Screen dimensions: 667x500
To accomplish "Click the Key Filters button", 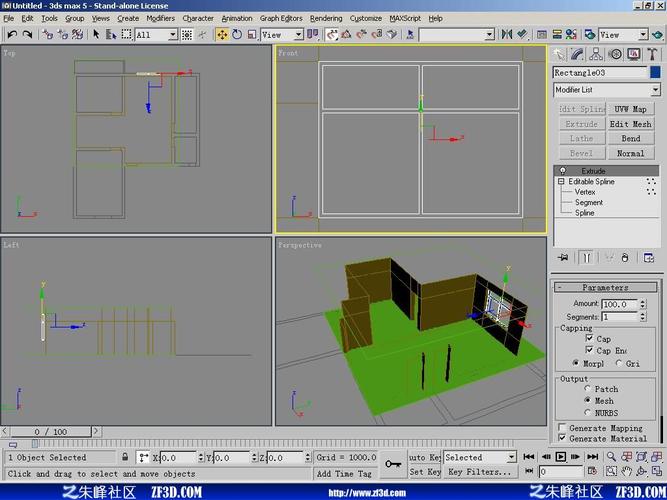I will tap(479, 472).
